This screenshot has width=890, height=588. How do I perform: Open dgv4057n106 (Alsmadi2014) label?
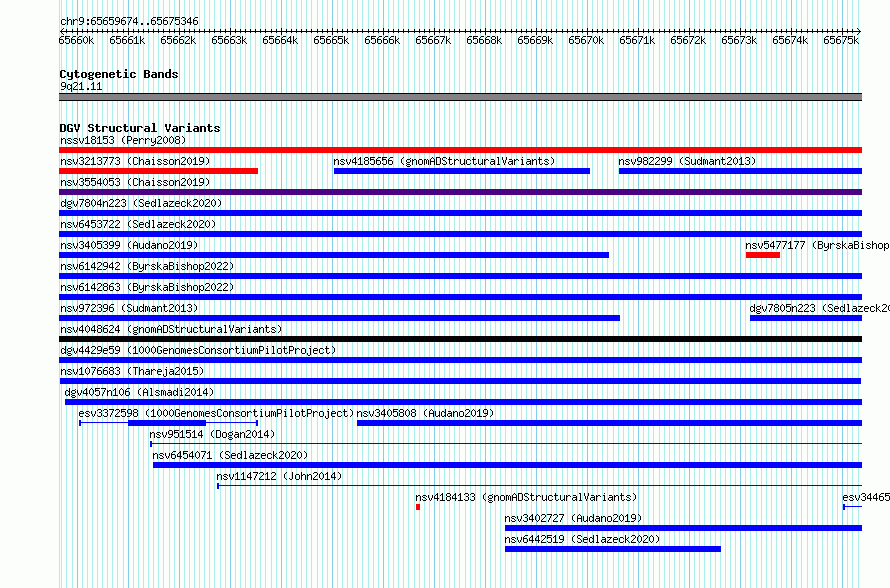point(139,392)
